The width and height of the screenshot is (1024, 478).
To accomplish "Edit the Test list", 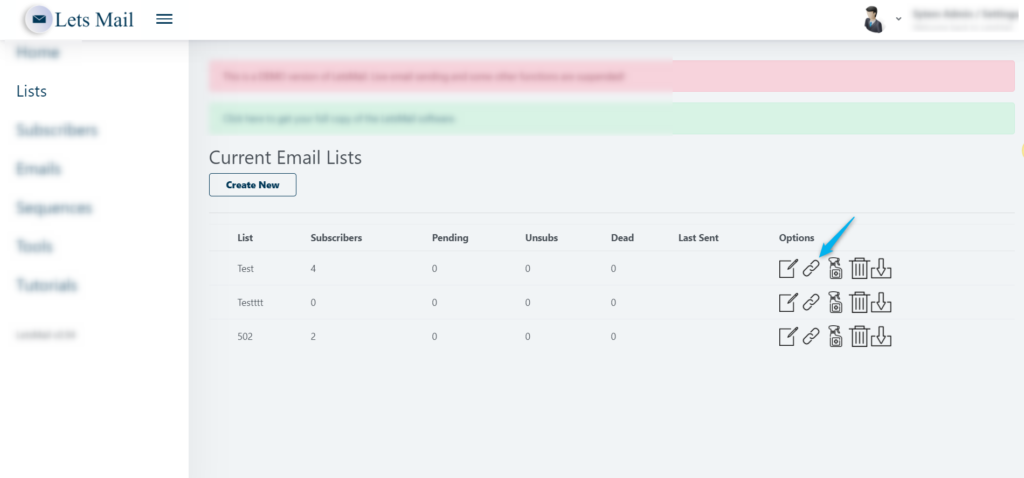I will pos(788,268).
